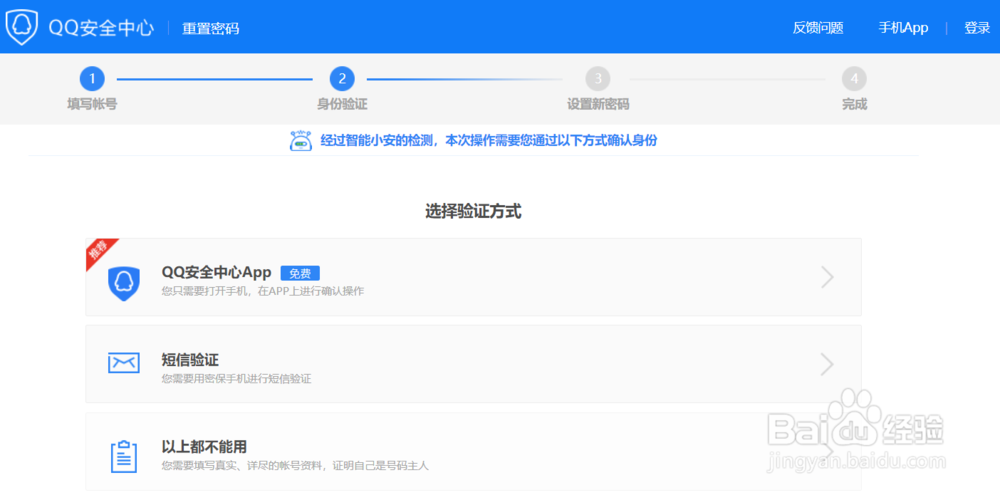The height and width of the screenshot is (495, 1000).
Task: Click the smart robot 小安 icon
Action: click(300, 141)
